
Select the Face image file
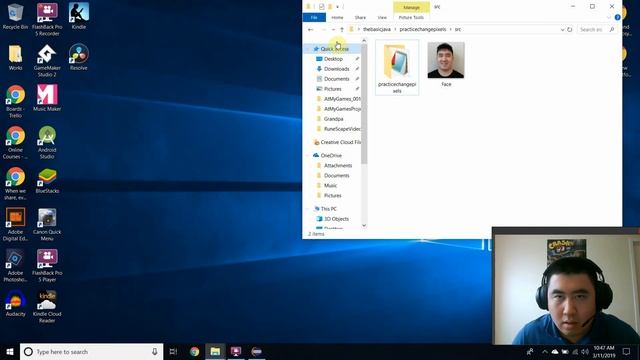pos(446,64)
